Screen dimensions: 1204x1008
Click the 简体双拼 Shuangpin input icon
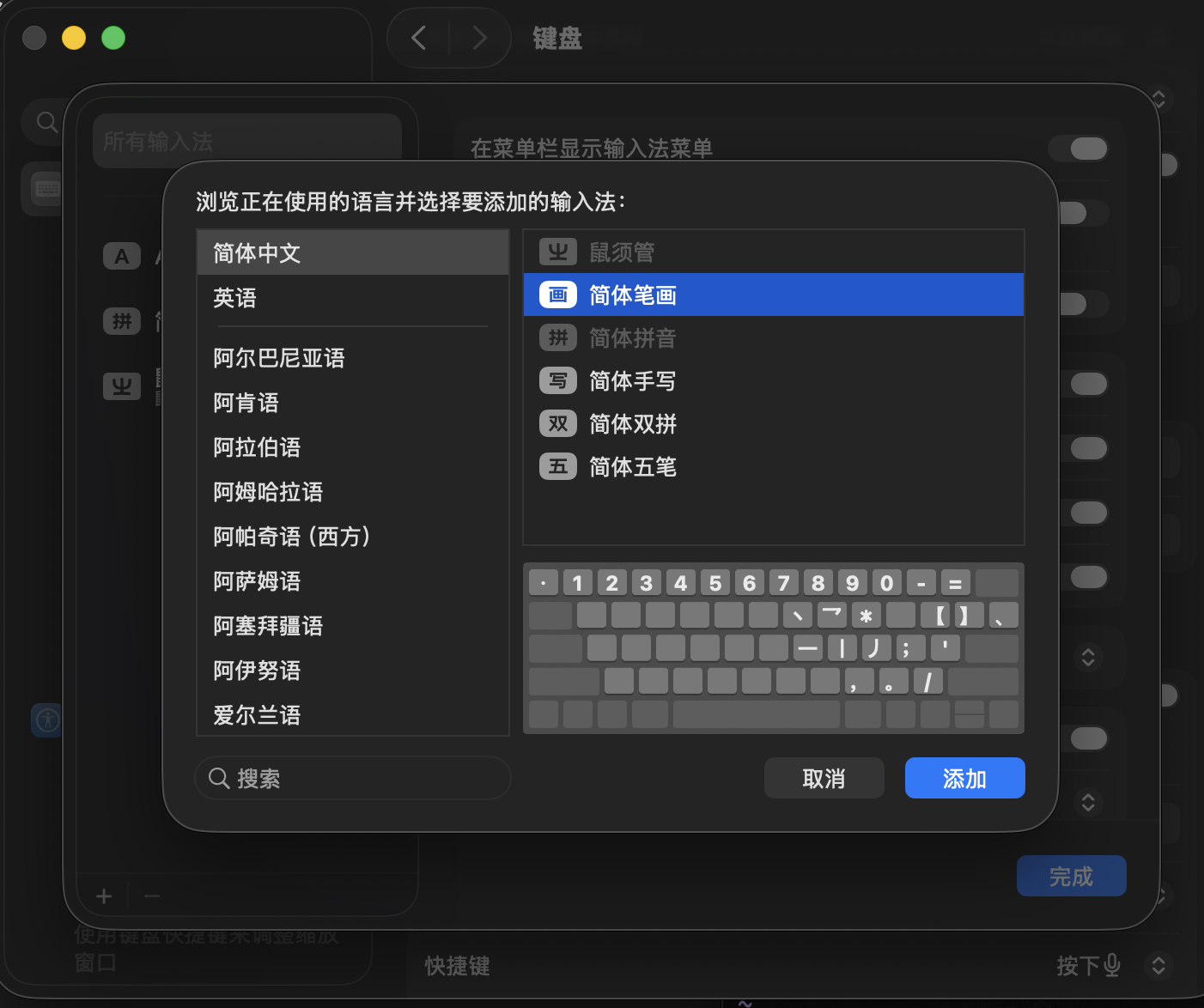pyautogui.click(x=557, y=423)
